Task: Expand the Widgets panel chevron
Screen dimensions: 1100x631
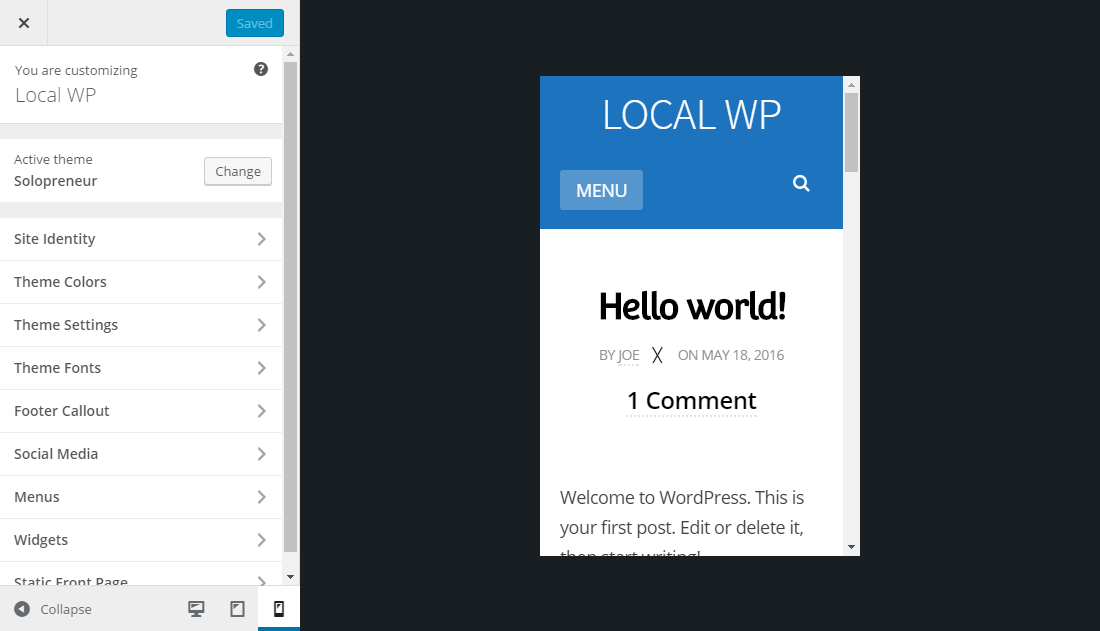Action: point(262,540)
